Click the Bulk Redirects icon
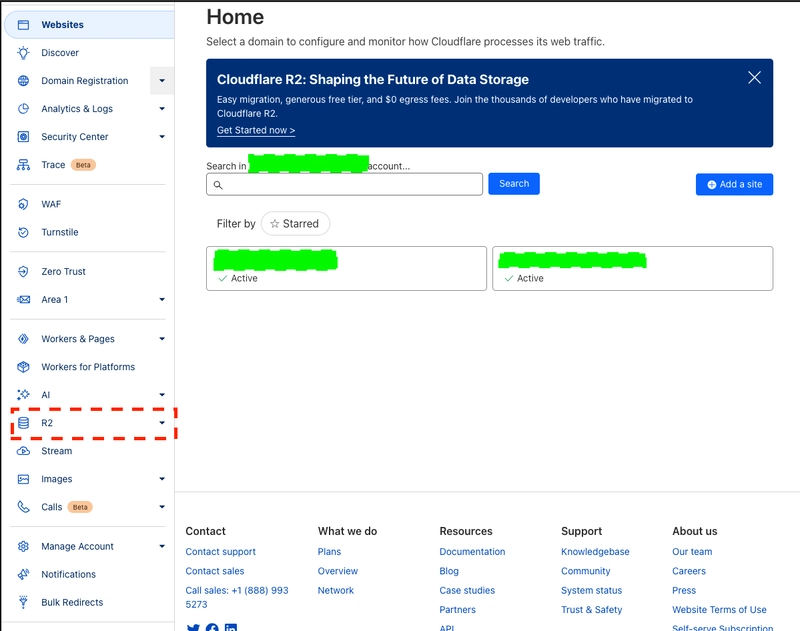Image resolution: width=800 pixels, height=631 pixels. pos(23,602)
